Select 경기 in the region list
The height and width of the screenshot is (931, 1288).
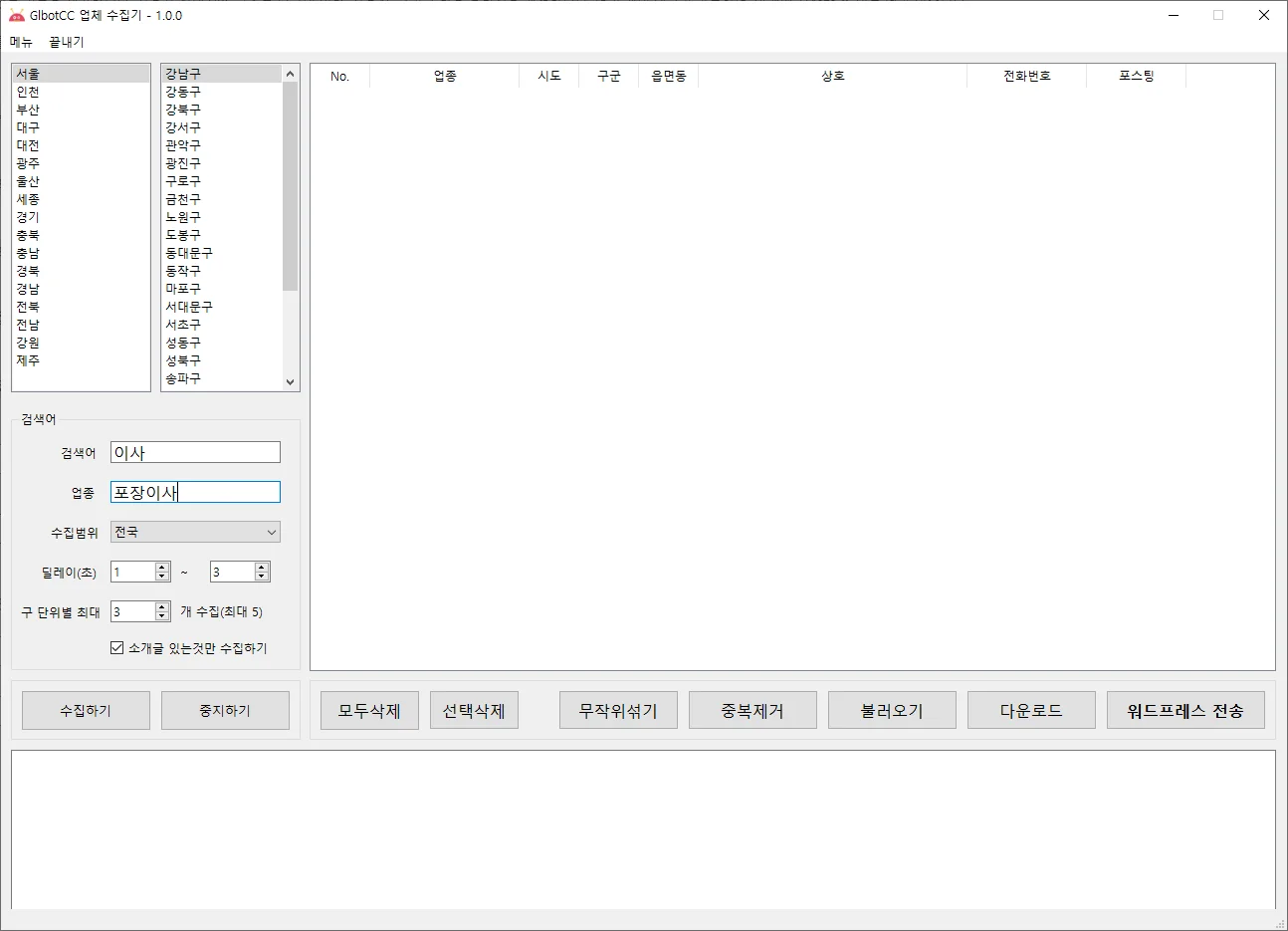pos(81,217)
